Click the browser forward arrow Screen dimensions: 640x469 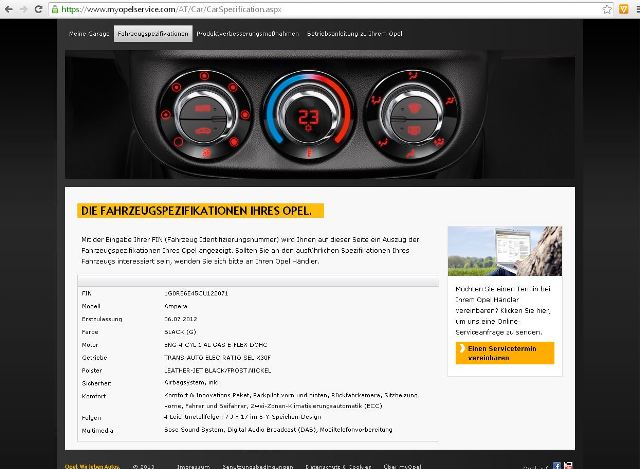pos(25,7)
